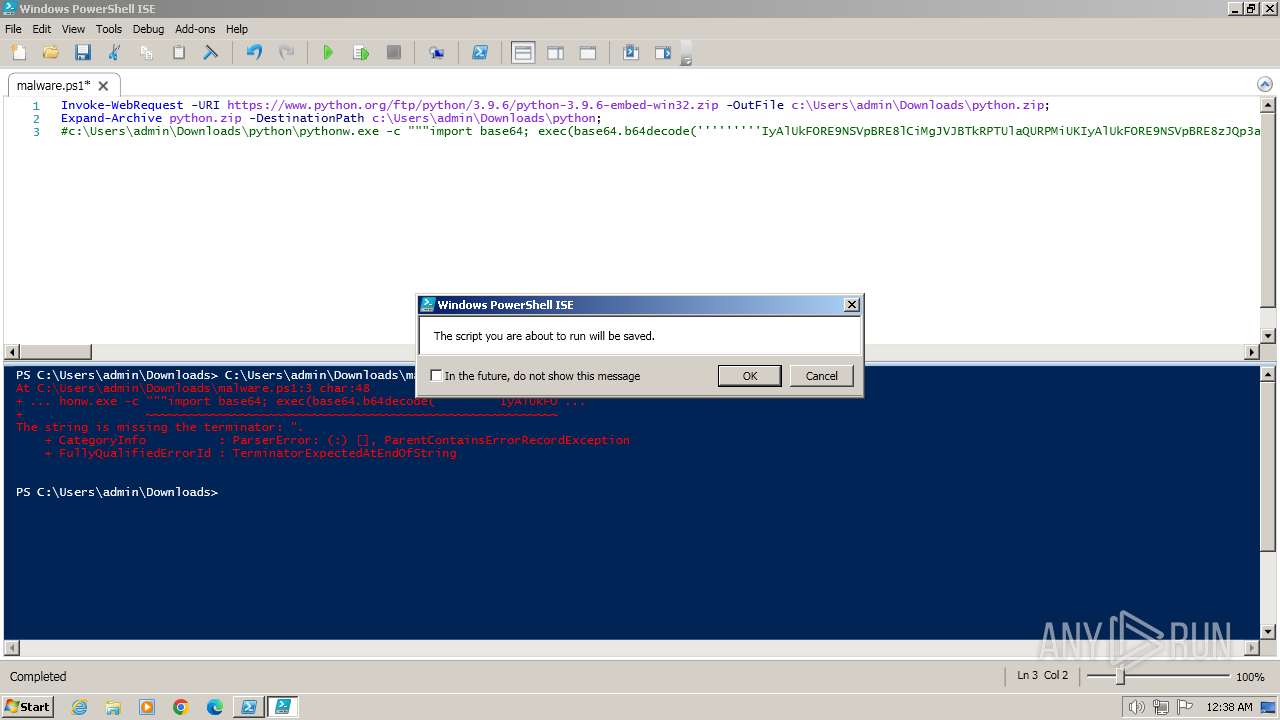
Task: Click the script pane horizontal scrollbar thumb
Action: tap(55, 352)
